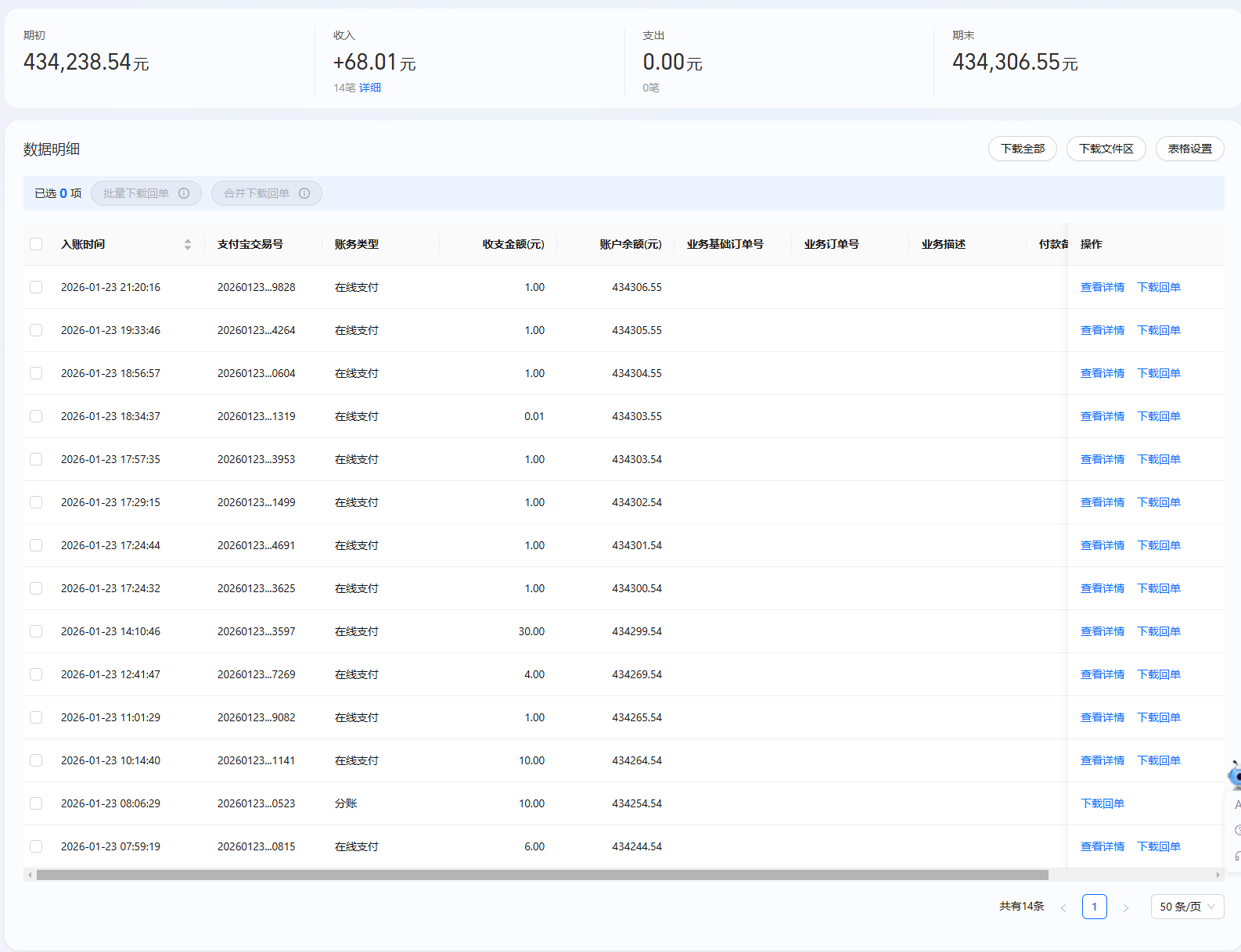This screenshot has width=1241, height=952.
Task: Select page 1 in pagination
Action: pos(1094,907)
